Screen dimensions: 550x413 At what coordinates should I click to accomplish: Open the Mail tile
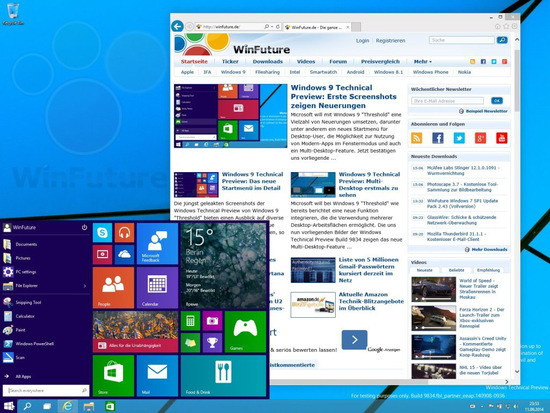[x=157, y=376]
